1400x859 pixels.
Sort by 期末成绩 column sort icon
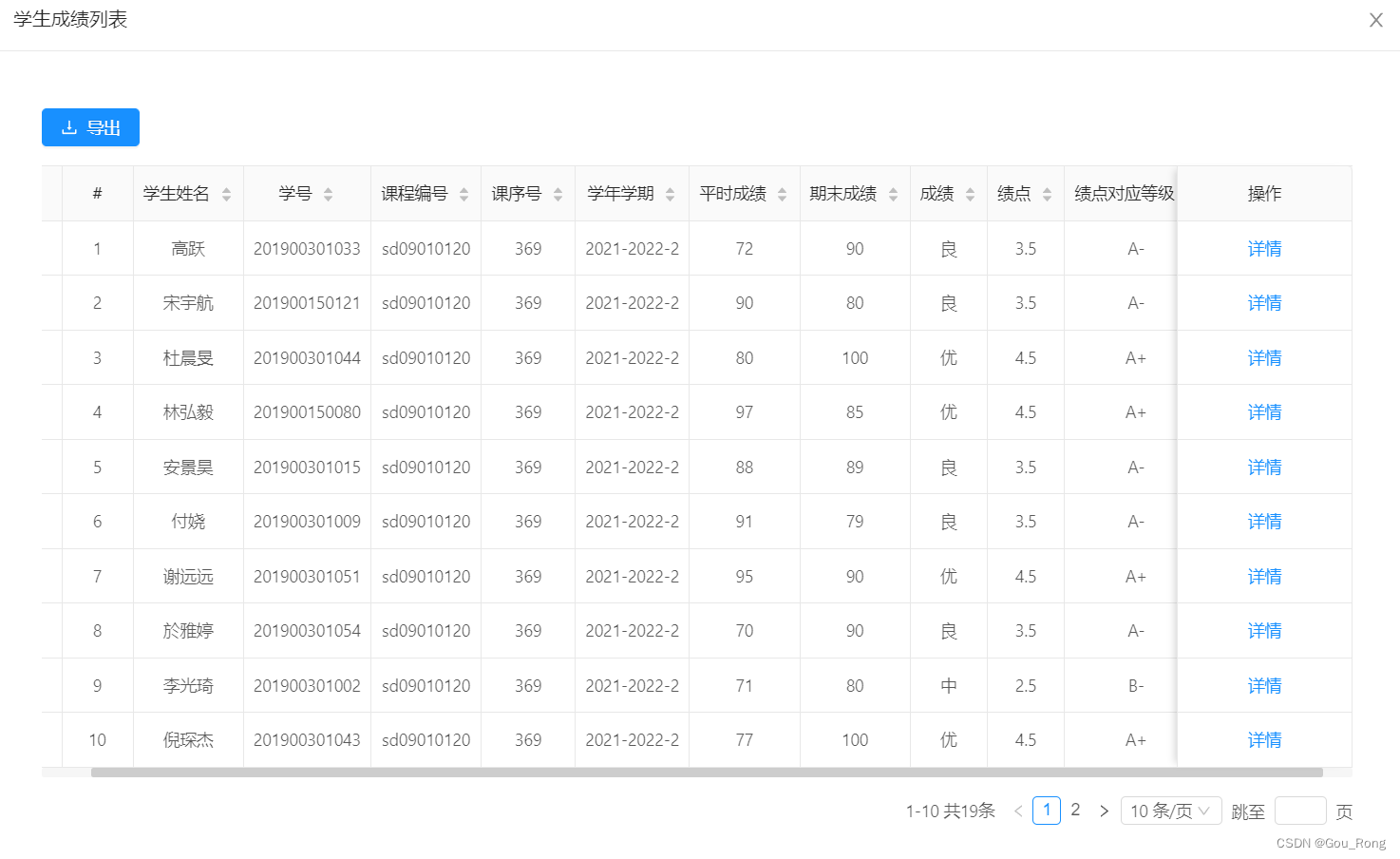coord(893,194)
